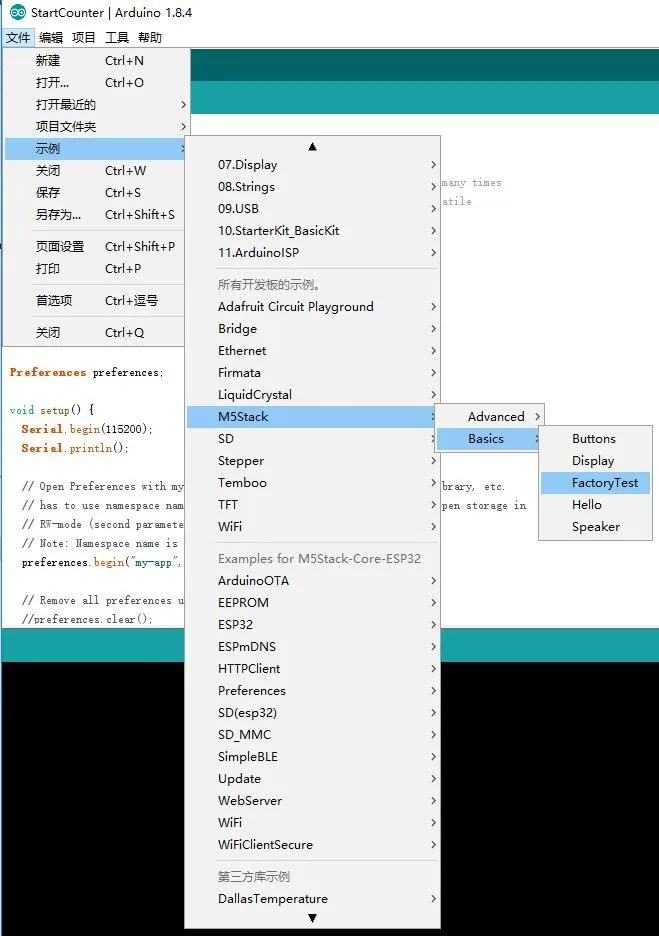Open the Speaker example

point(595,527)
